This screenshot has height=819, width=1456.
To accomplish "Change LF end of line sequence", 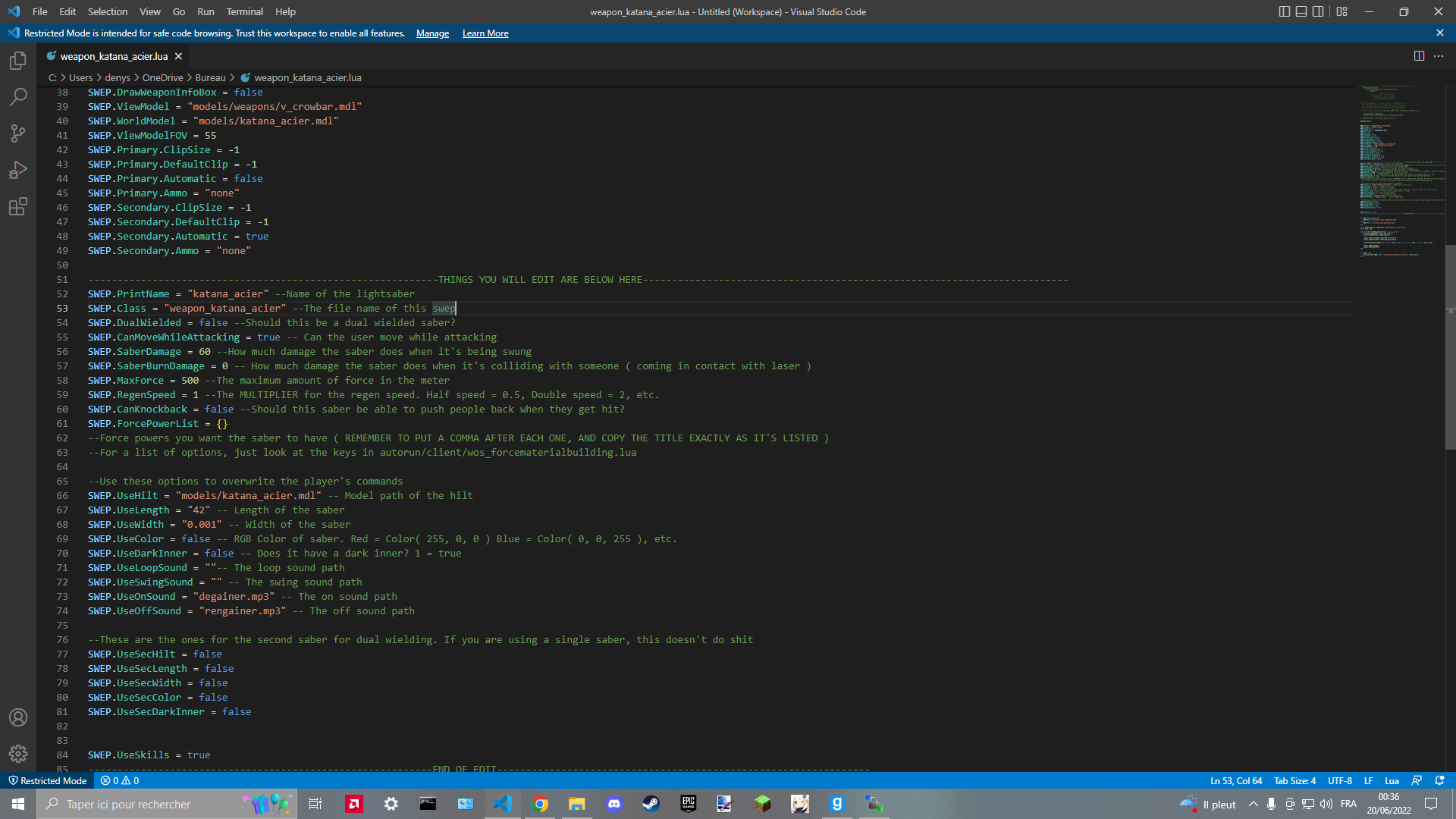I will pos(1368,780).
